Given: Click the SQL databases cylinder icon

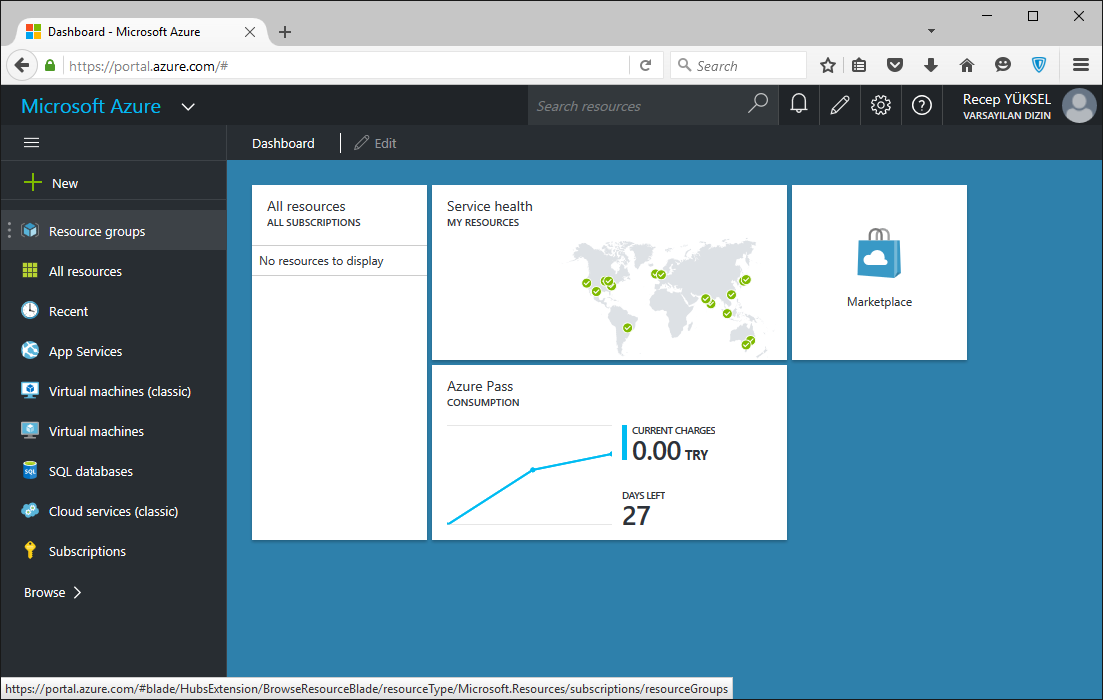Looking at the screenshot, I should [x=30, y=471].
